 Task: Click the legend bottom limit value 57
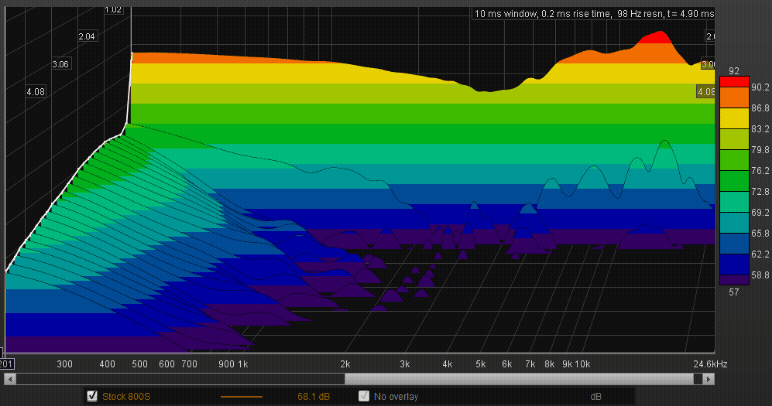coord(734,292)
